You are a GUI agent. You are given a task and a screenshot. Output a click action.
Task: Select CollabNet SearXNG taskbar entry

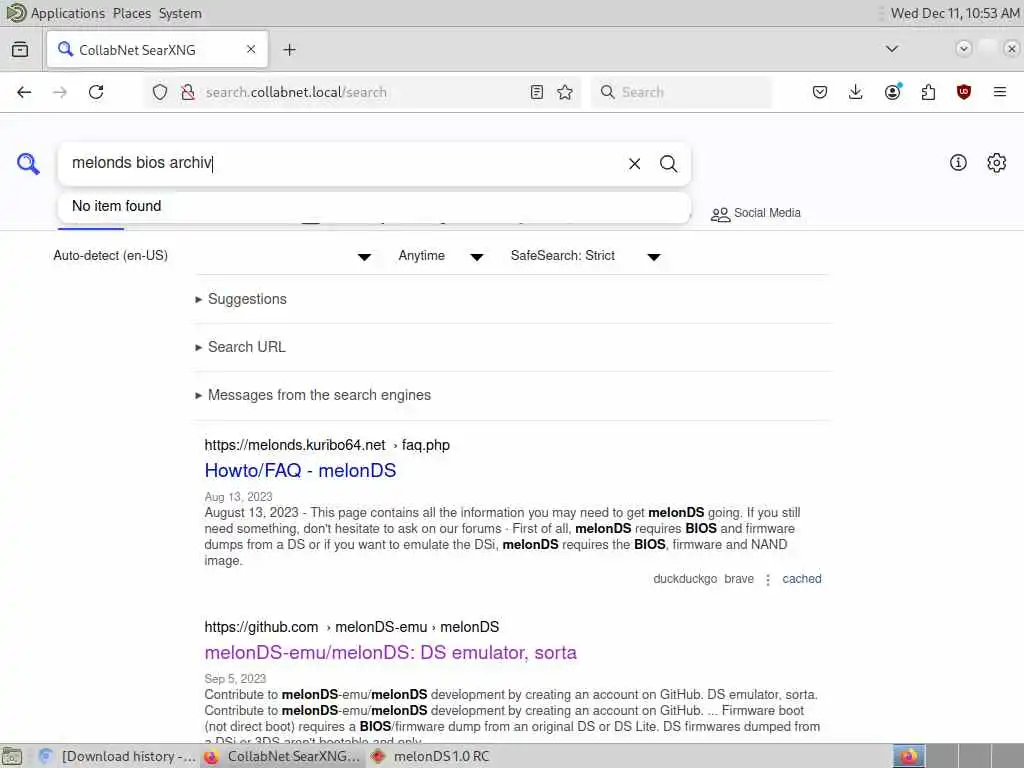pos(283,756)
